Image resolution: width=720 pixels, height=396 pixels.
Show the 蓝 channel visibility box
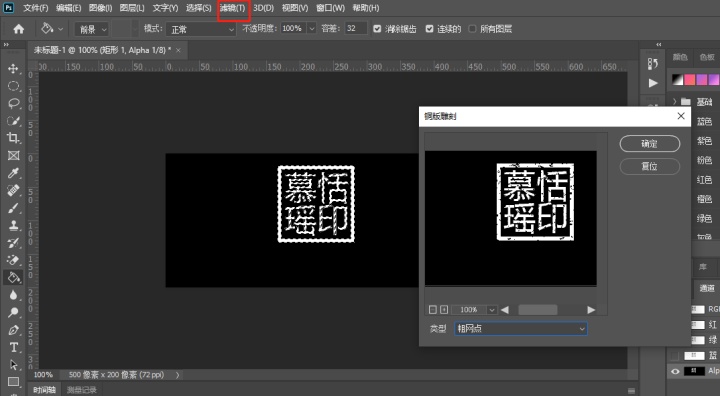tap(675, 356)
